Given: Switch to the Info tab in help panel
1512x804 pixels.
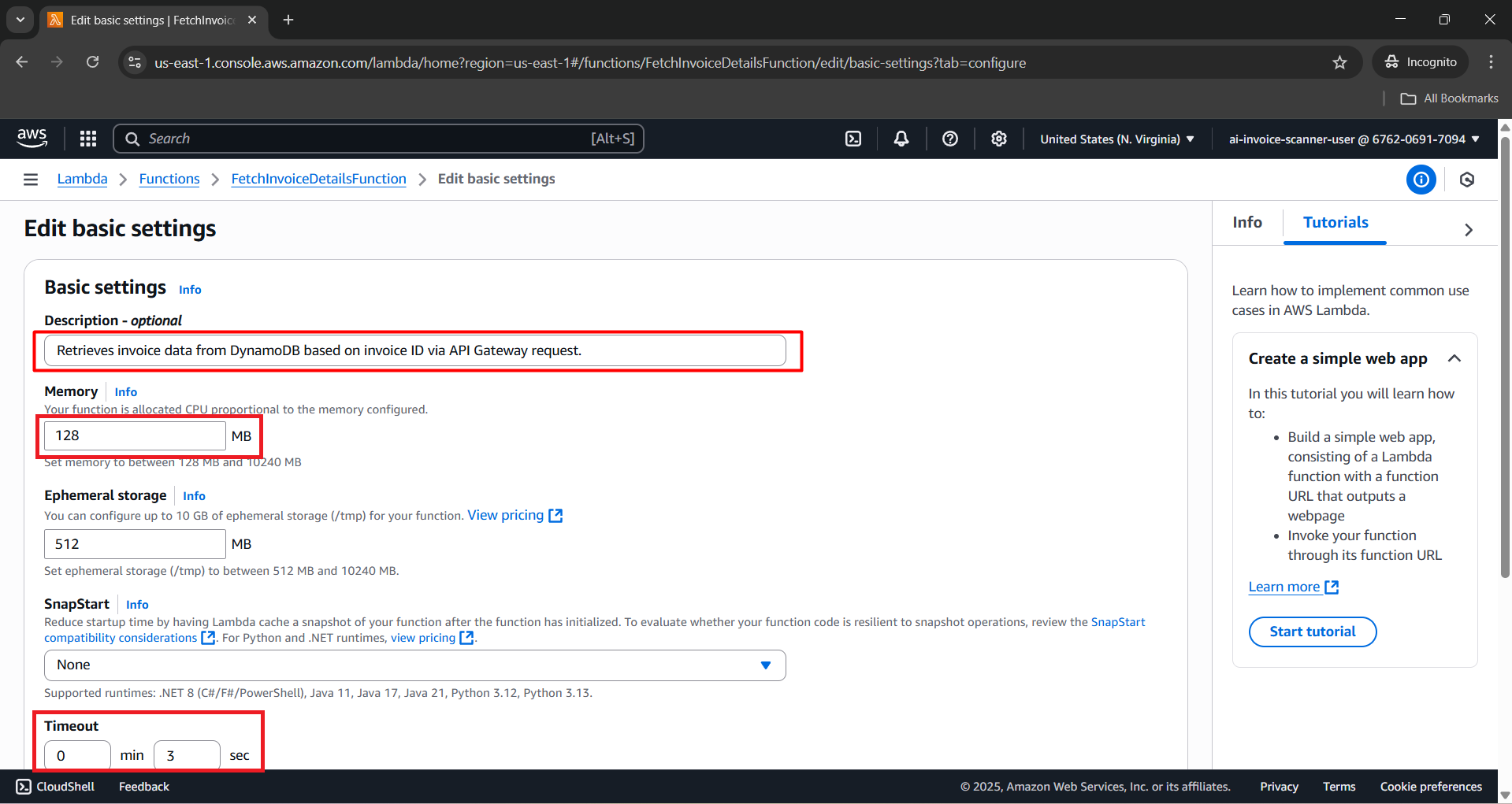Looking at the screenshot, I should click(1247, 223).
